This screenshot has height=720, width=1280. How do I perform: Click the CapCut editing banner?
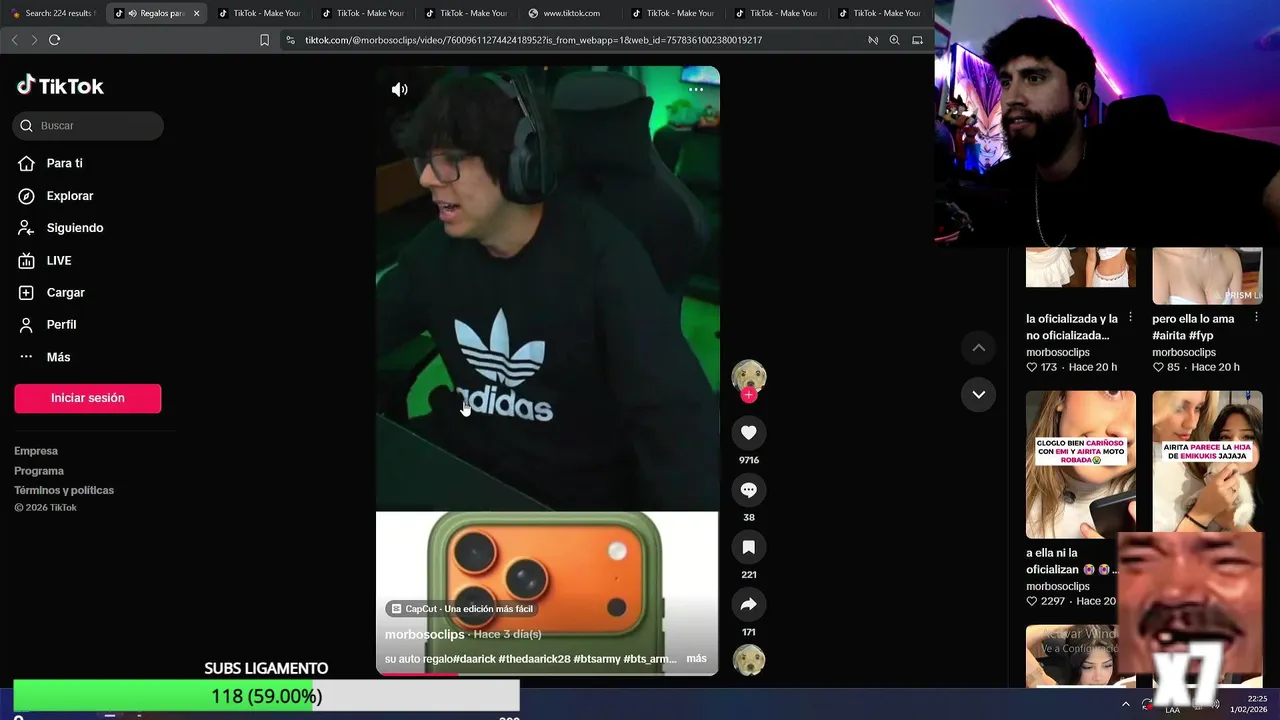coord(462,609)
